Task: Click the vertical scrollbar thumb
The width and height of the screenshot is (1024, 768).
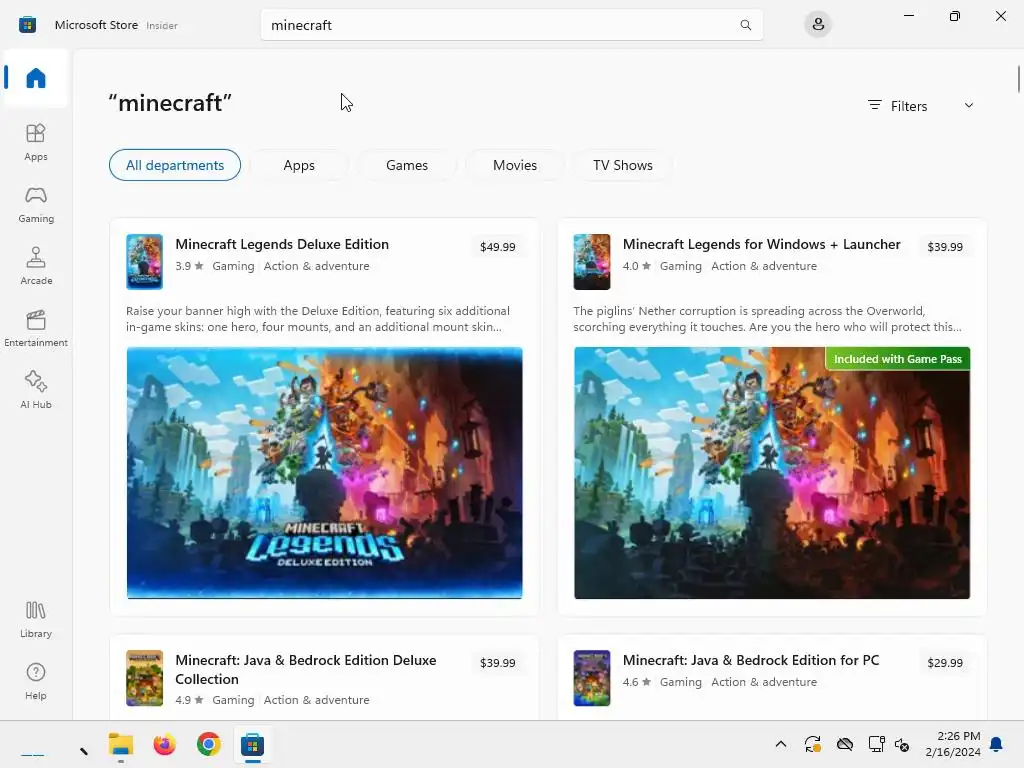Action: point(1018,79)
